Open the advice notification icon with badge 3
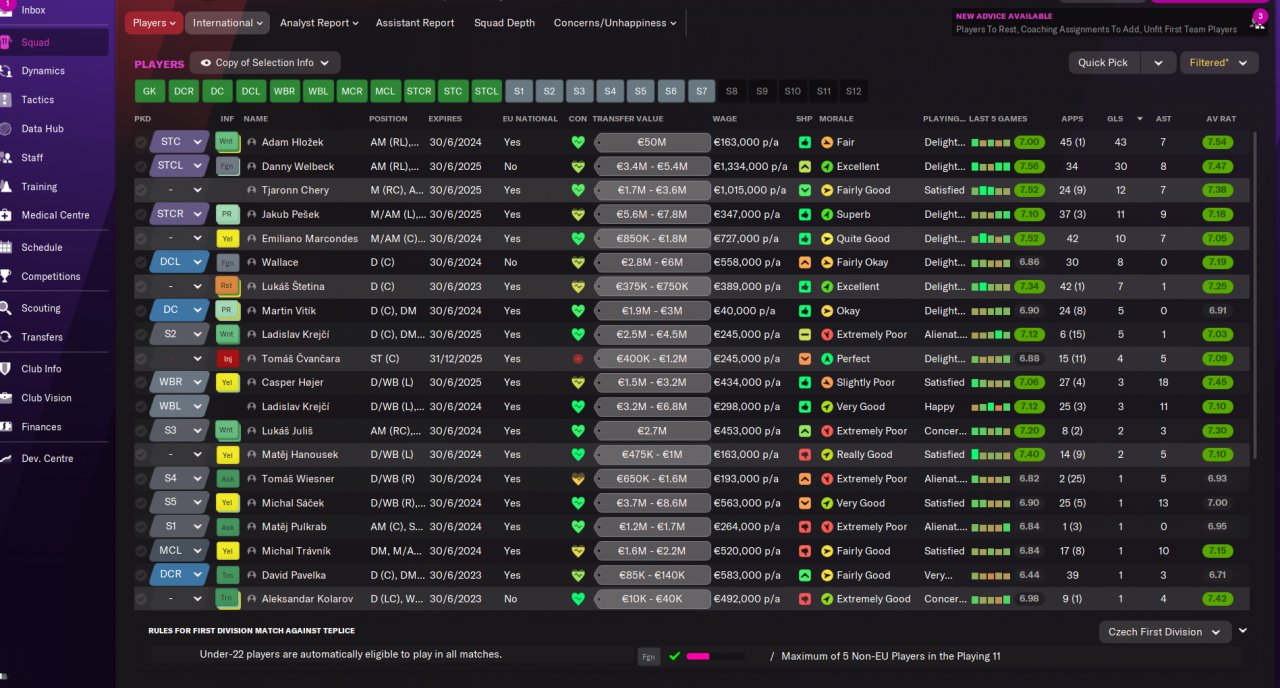Viewport: 1280px width, 688px height. pos(1259,19)
